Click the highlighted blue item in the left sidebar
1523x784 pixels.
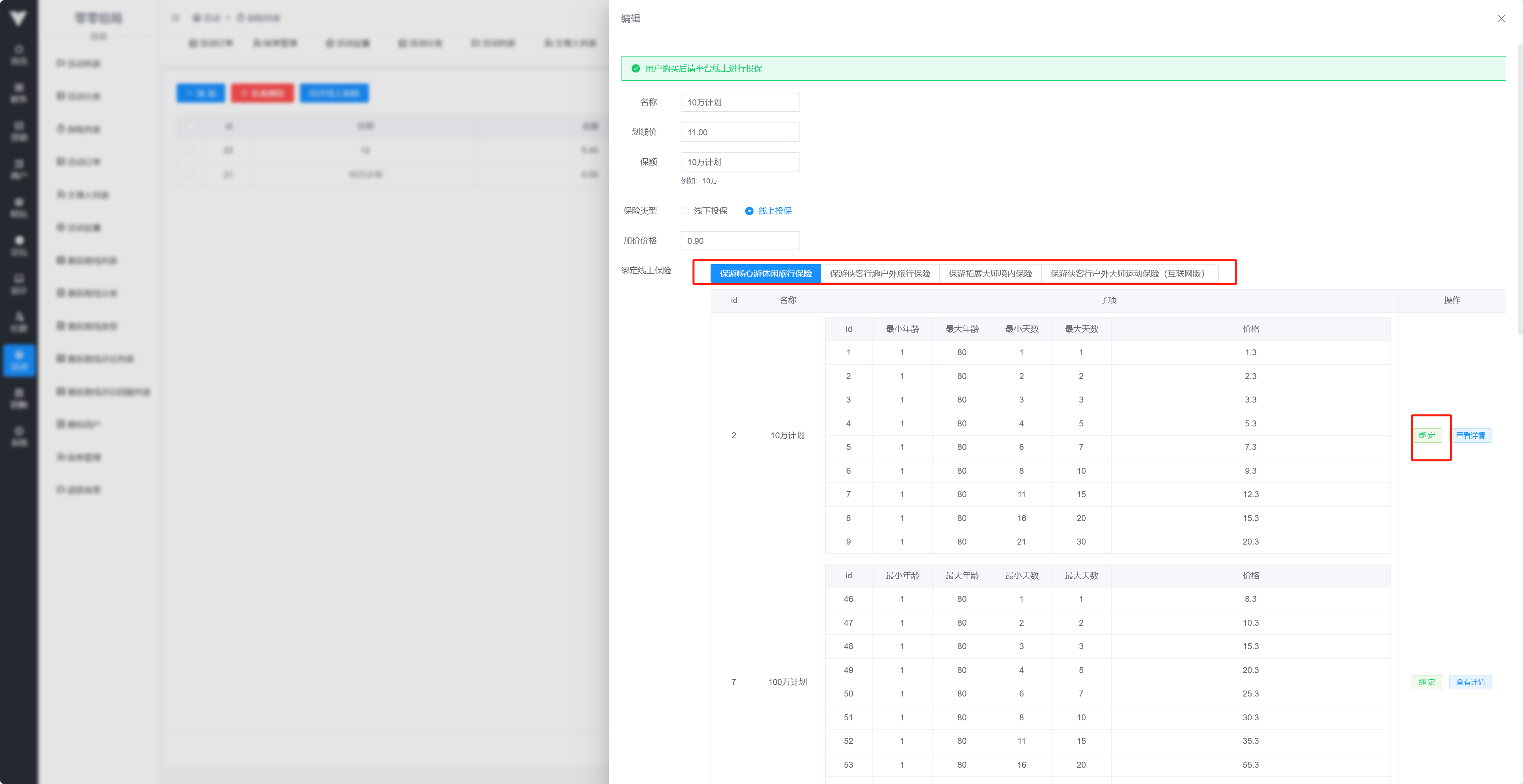tap(19, 360)
